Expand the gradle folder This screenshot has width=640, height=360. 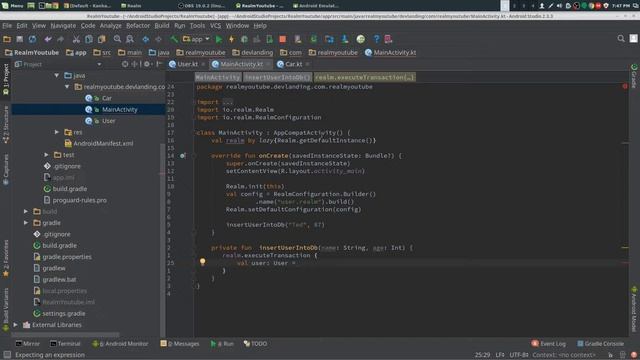pos(26,223)
